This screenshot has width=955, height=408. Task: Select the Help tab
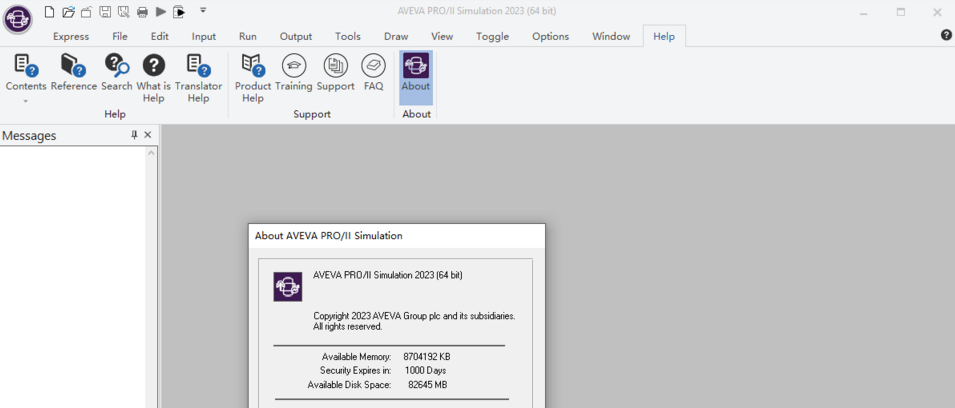click(x=664, y=37)
